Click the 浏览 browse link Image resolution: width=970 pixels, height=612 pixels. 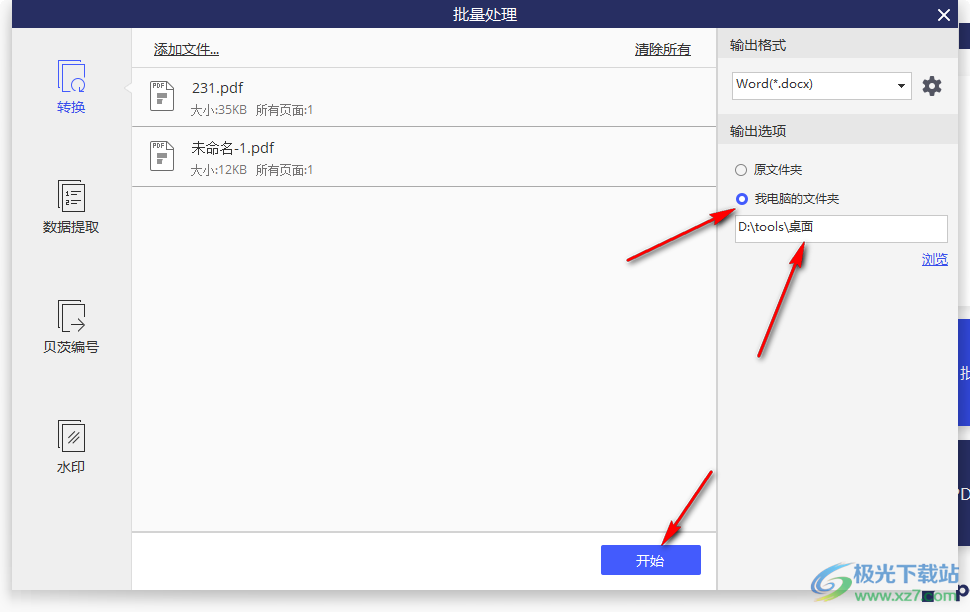[x=934, y=260]
